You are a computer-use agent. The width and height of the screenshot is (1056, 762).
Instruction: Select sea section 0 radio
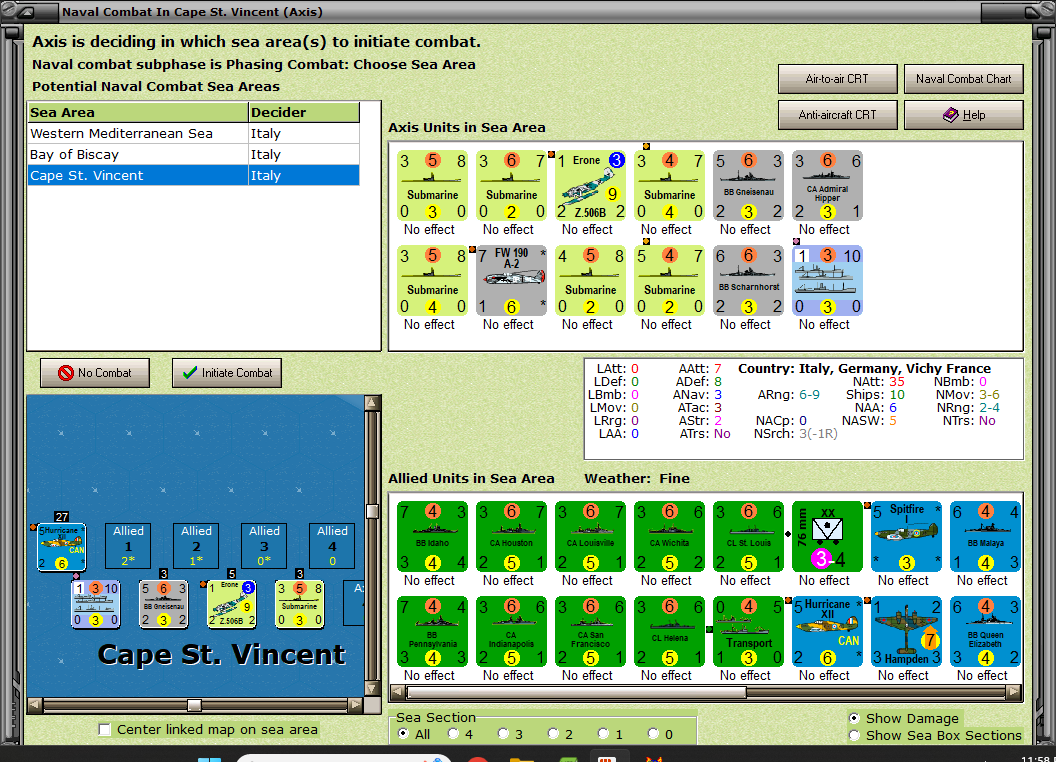653,733
